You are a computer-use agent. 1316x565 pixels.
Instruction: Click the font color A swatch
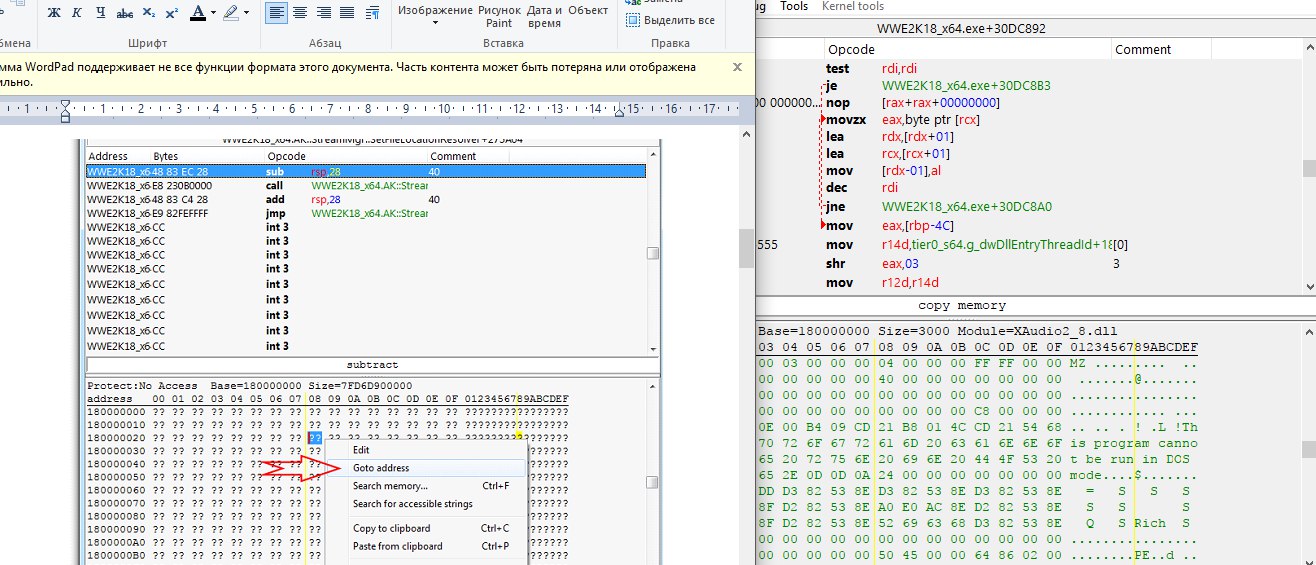[x=197, y=13]
